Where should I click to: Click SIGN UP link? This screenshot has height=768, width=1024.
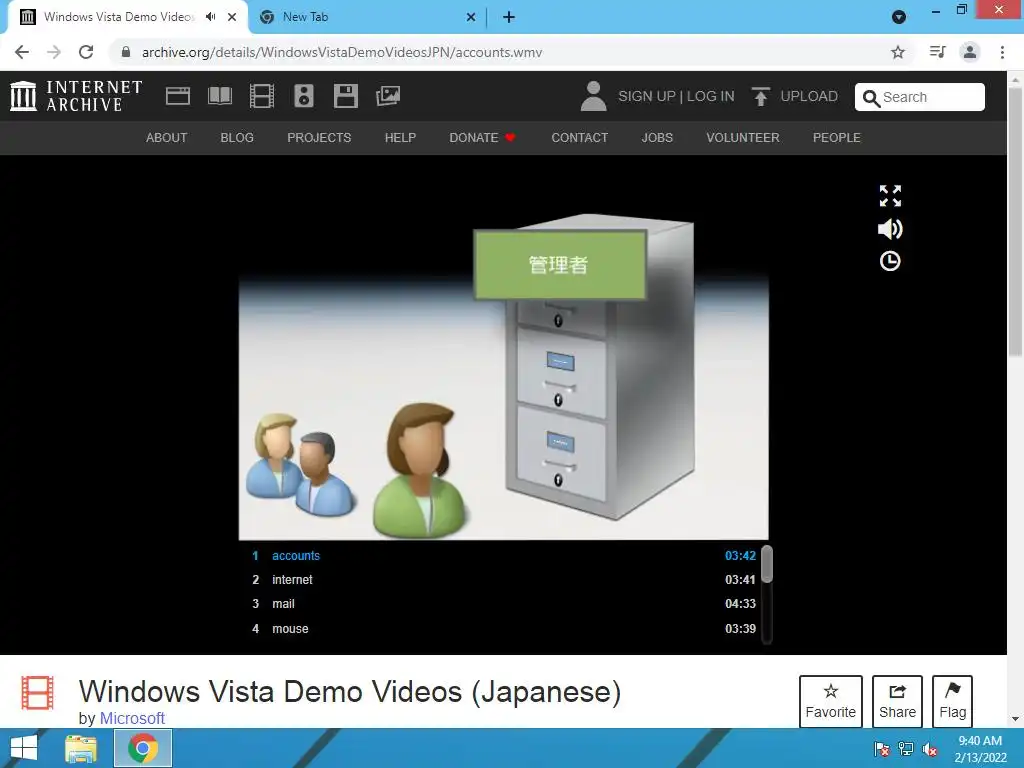tap(647, 97)
